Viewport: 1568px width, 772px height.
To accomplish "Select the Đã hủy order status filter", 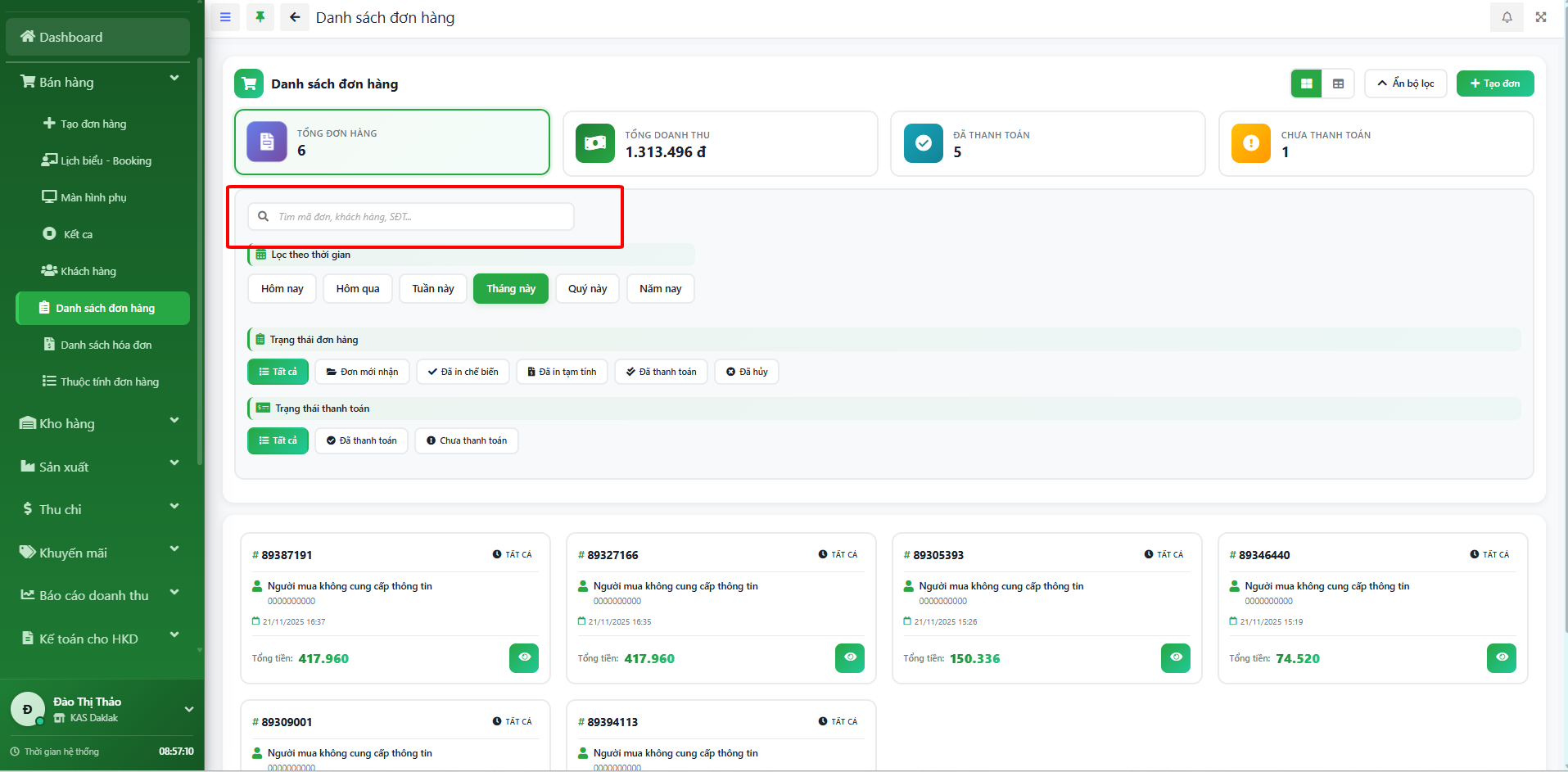I will (746, 372).
